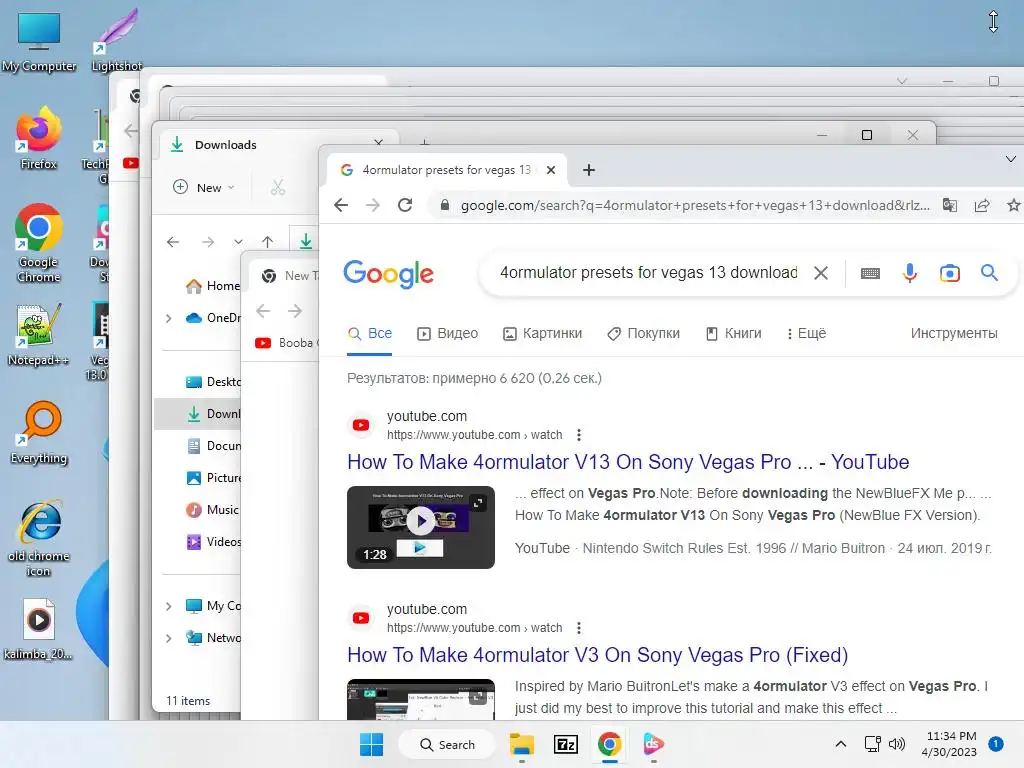The image size is (1024, 768).
Task: Open My Computer desktop icon
Action: pyautogui.click(x=39, y=40)
